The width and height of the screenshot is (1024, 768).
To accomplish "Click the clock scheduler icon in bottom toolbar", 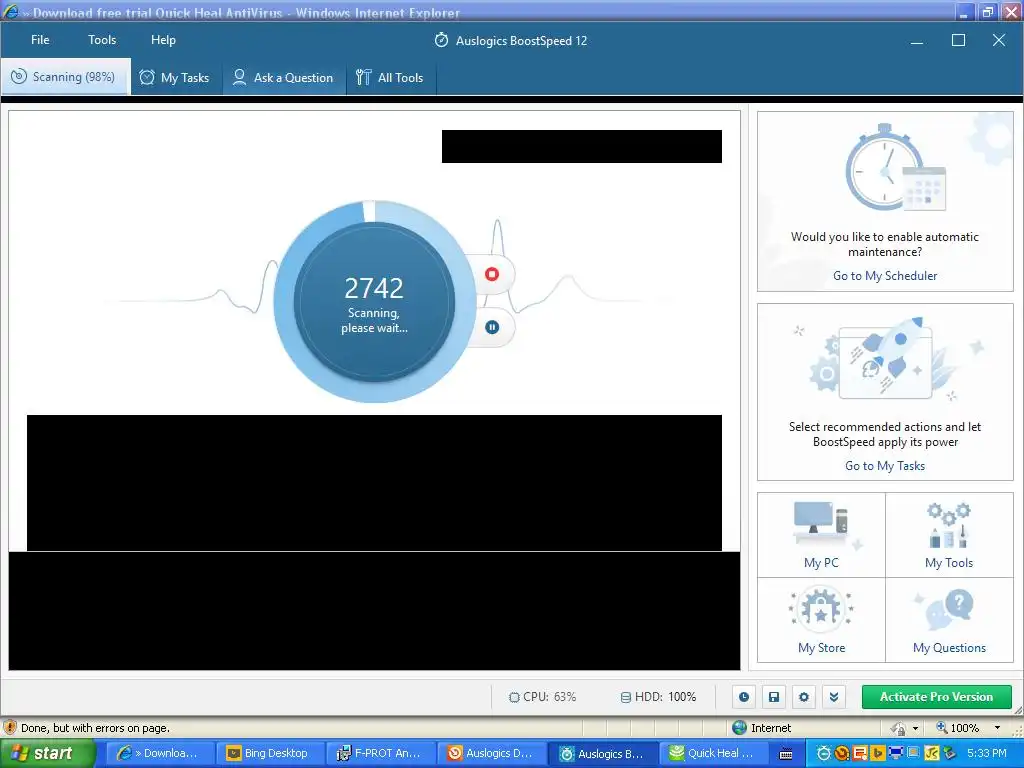I will [744, 697].
